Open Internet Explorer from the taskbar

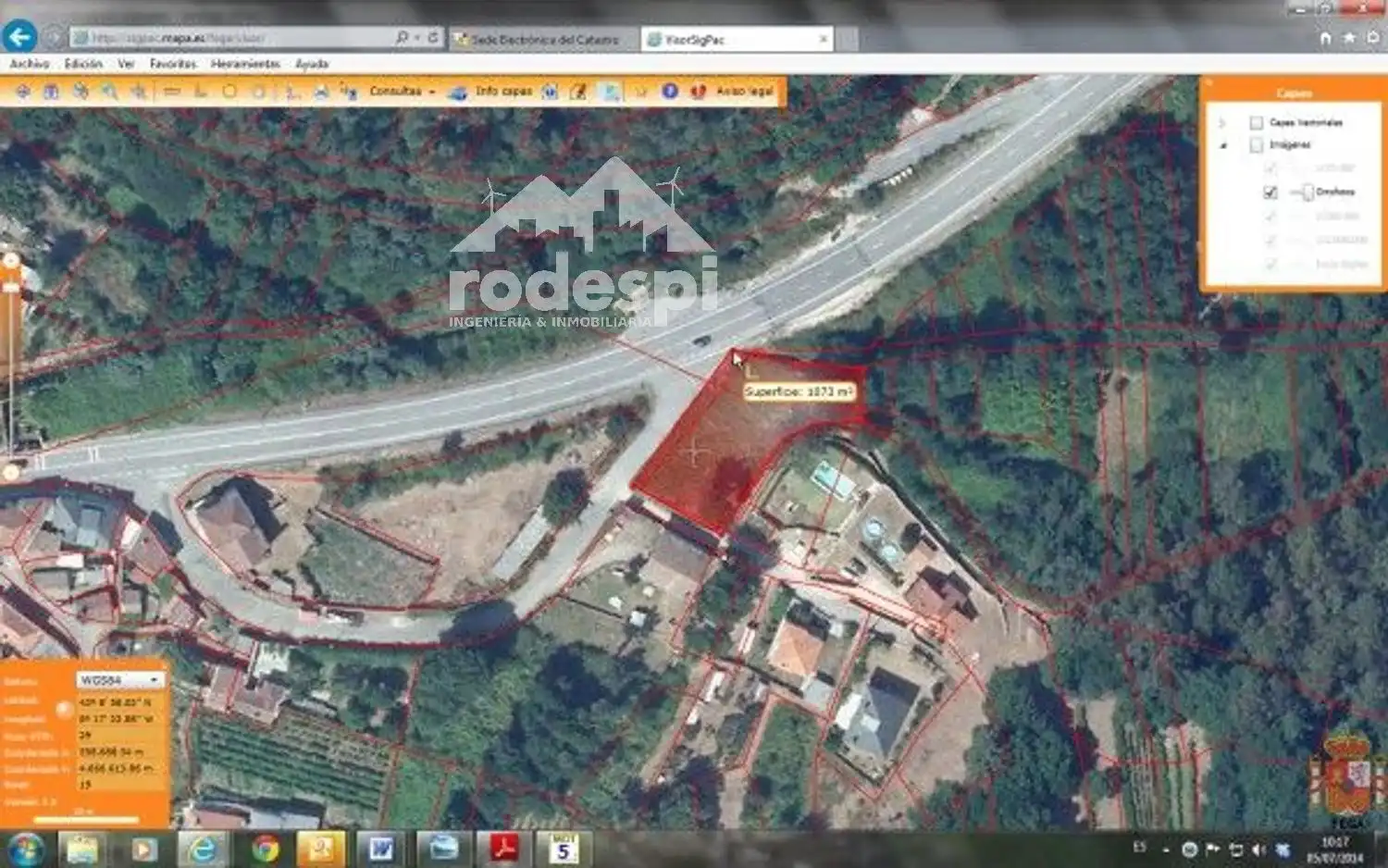tap(204, 849)
